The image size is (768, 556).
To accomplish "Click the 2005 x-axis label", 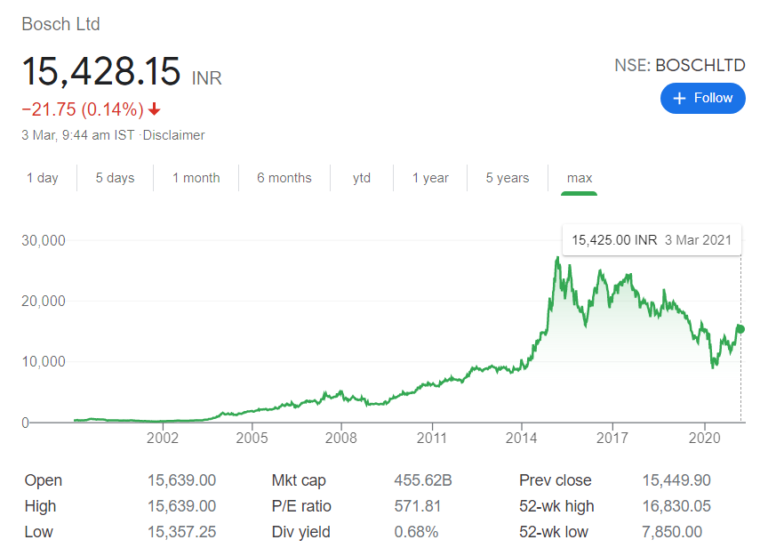I will click(x=252, y=437).
